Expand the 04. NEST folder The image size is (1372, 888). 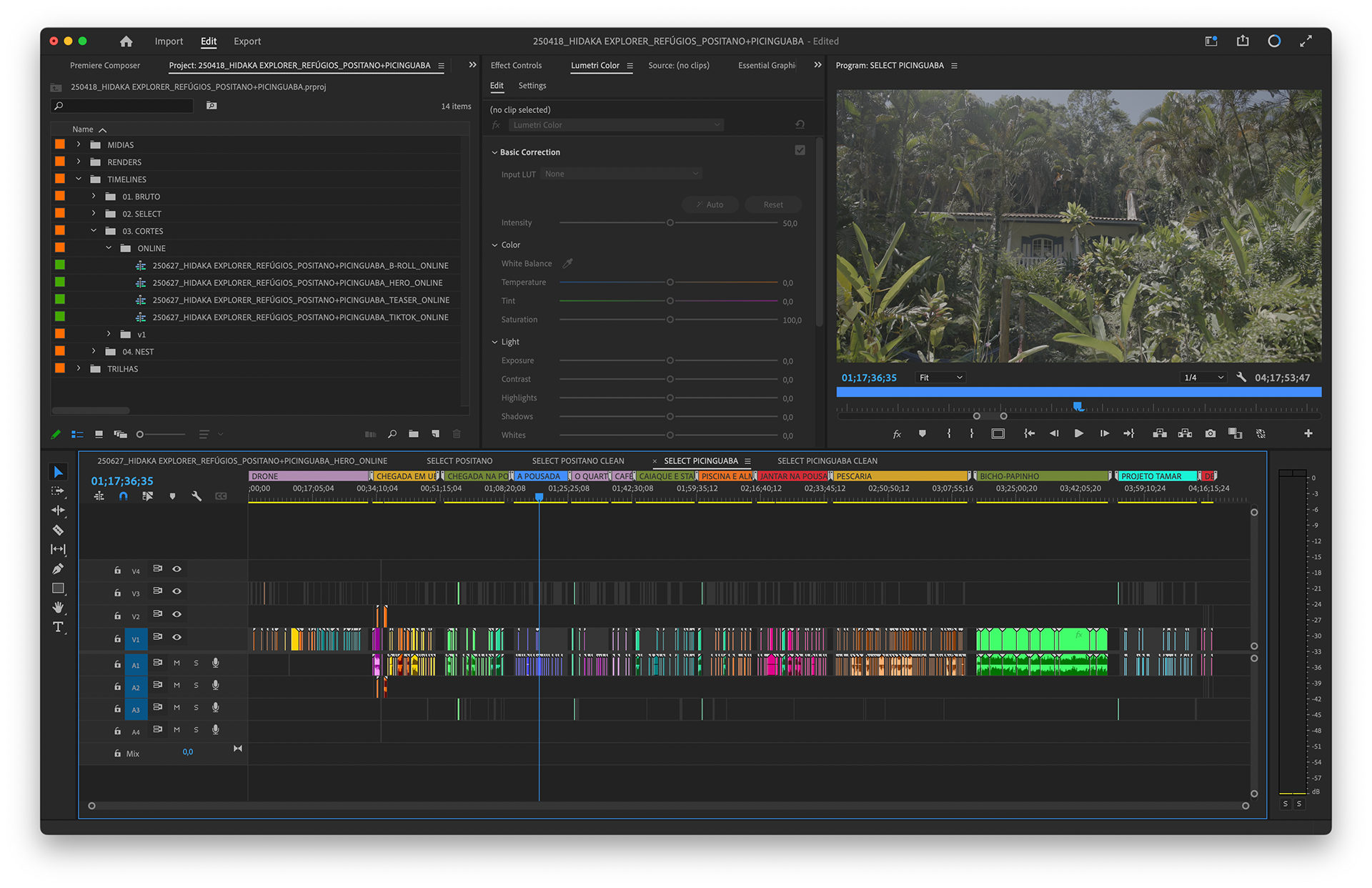(x=94, y=351)
